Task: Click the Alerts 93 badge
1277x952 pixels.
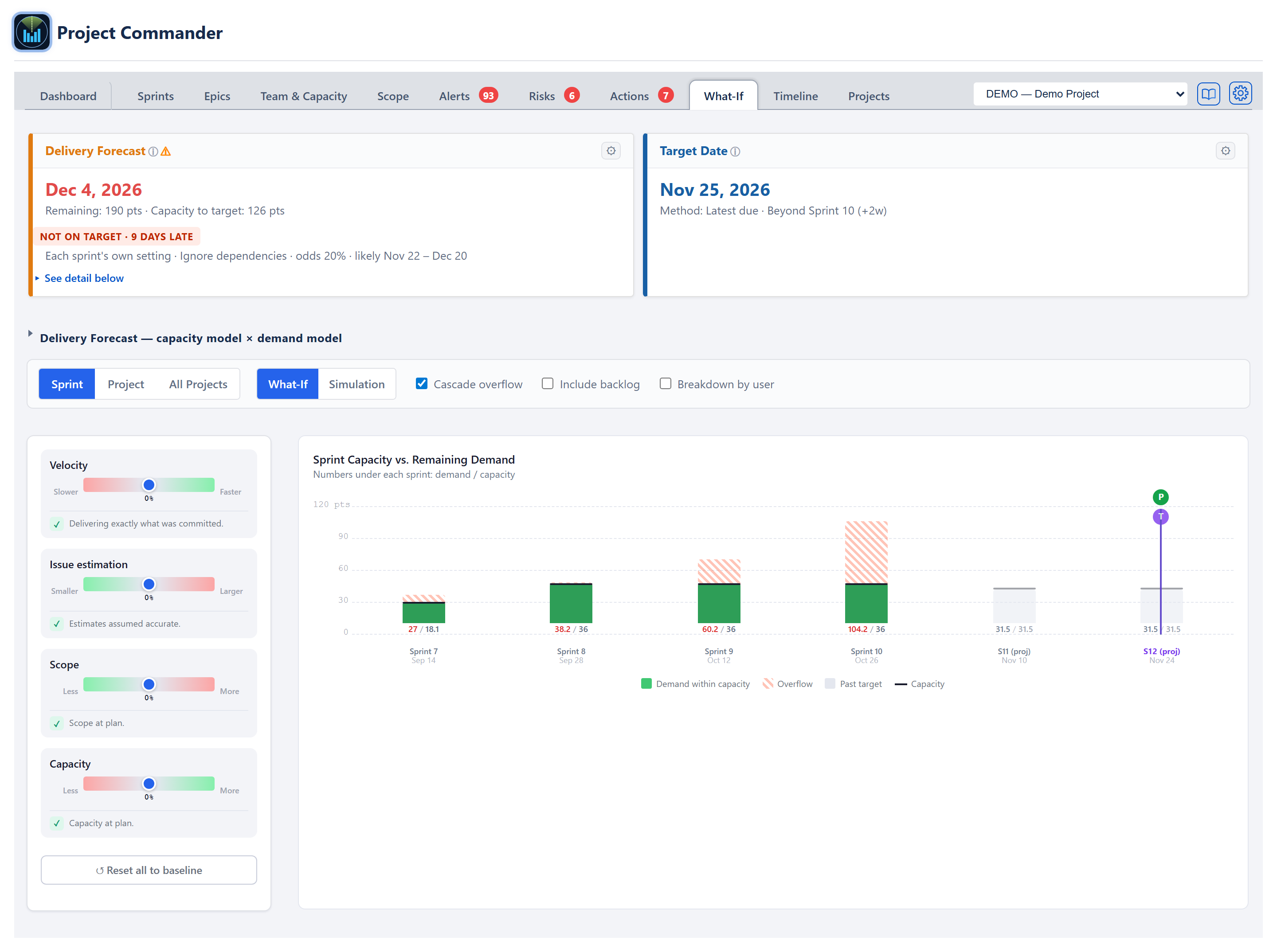Action: coord(488,96)
